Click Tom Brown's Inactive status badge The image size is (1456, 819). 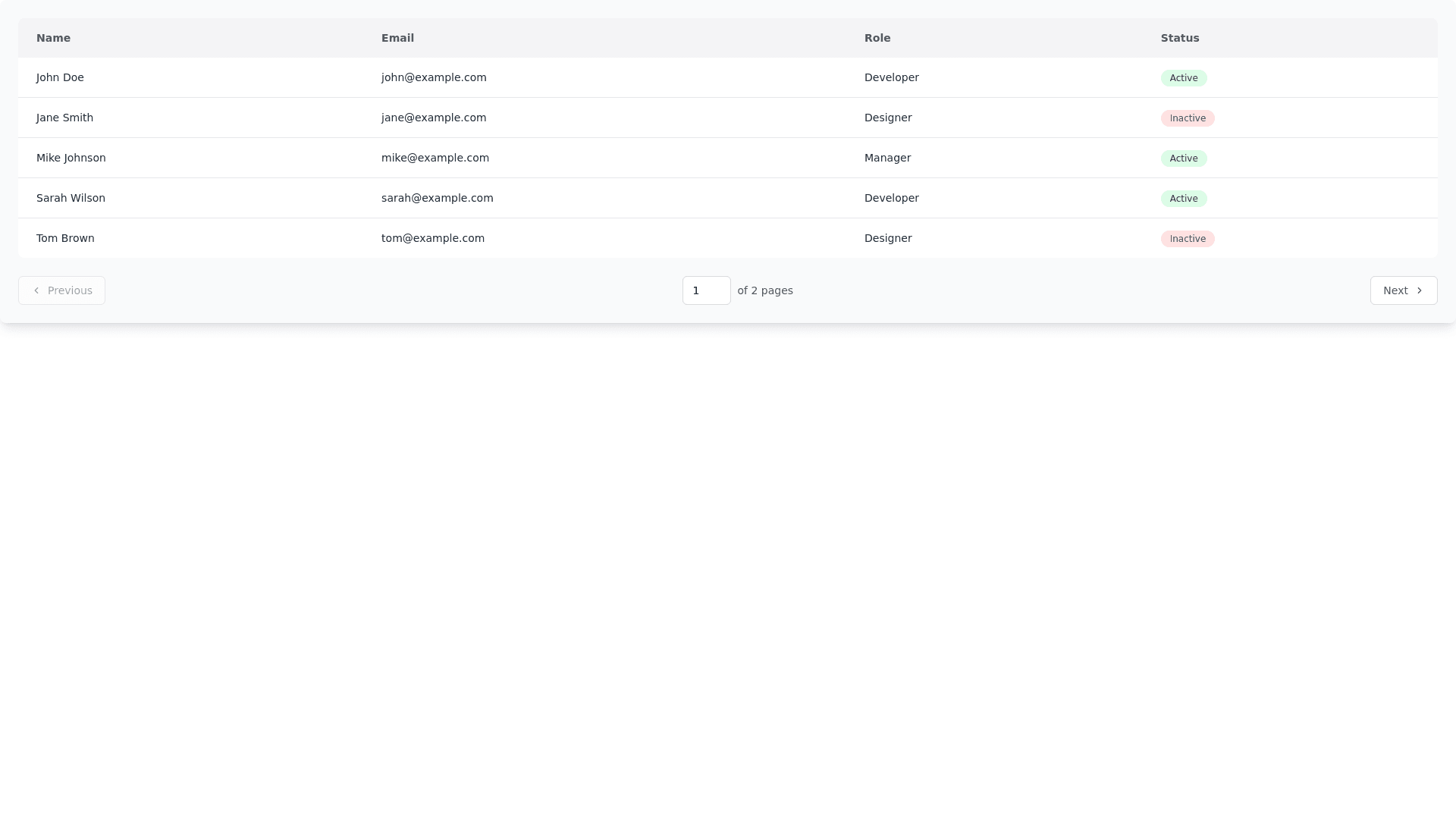(1187, 239)
